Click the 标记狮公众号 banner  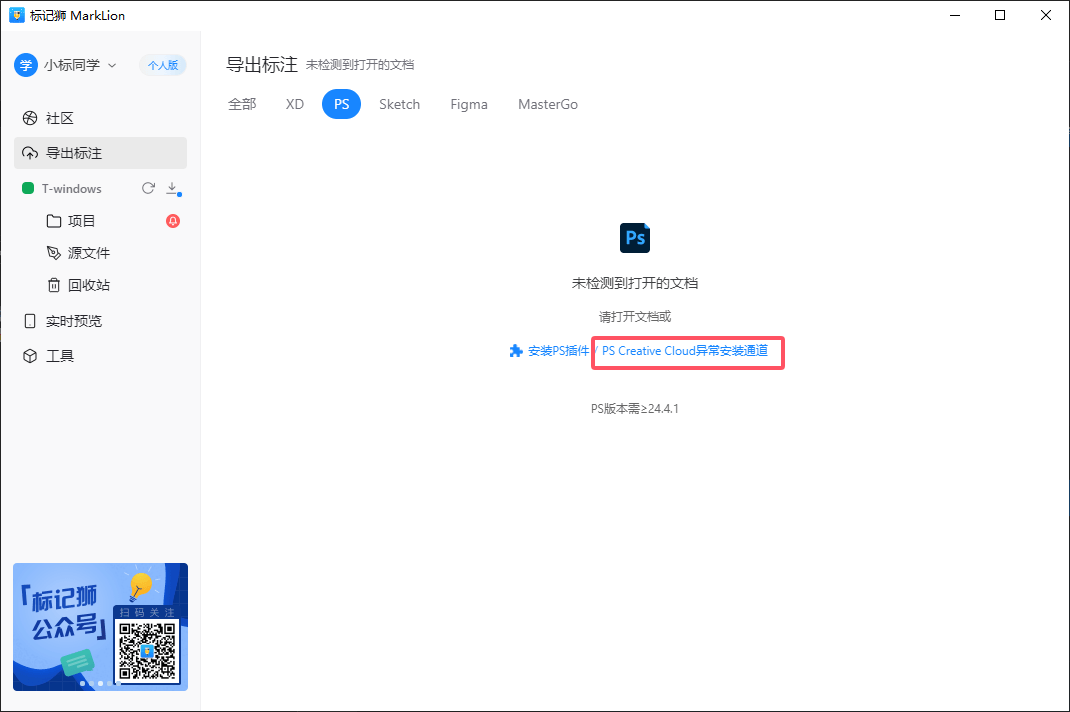(100, 627)
